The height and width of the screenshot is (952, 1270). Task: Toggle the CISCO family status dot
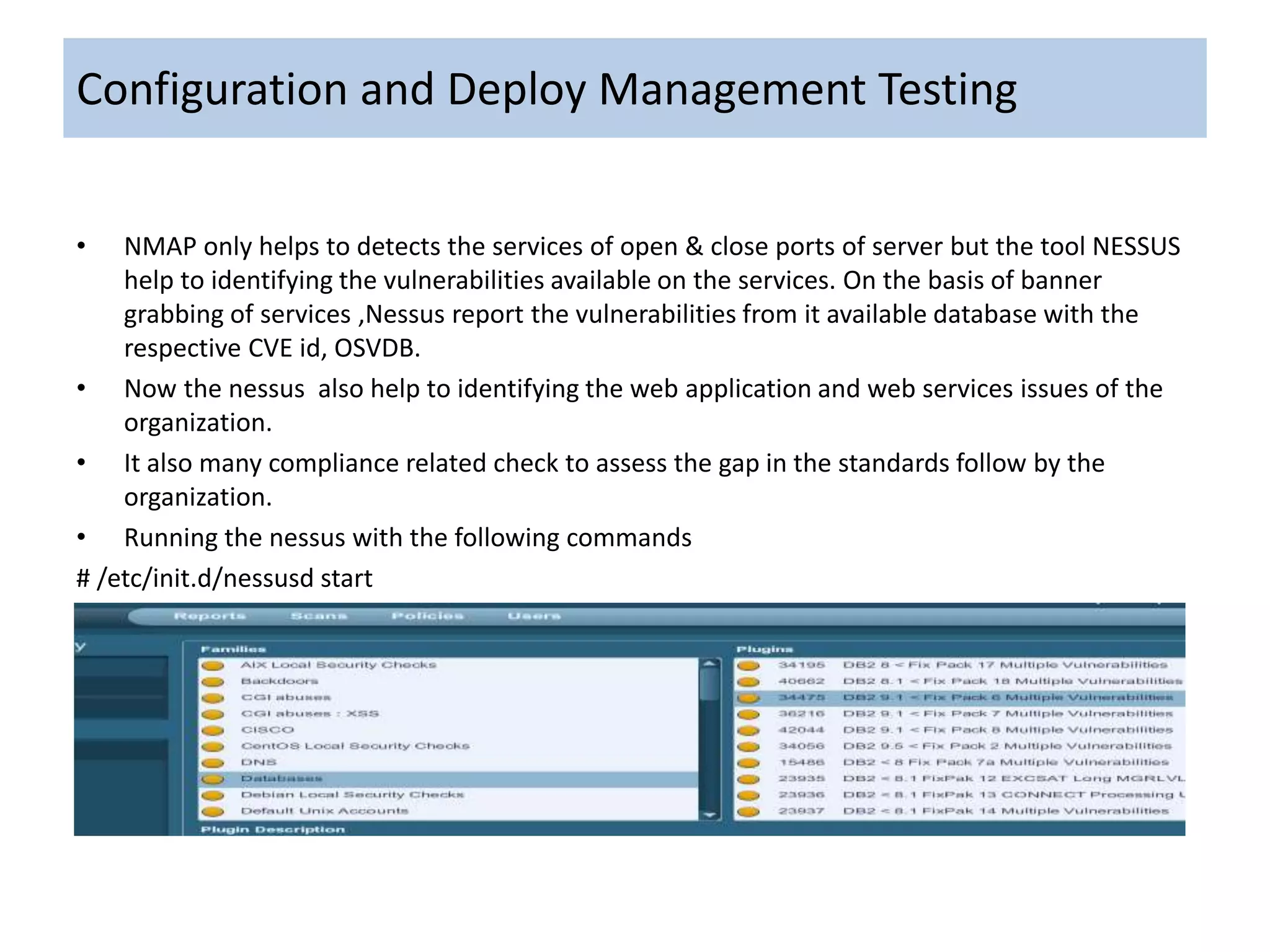tap(213, 731)
